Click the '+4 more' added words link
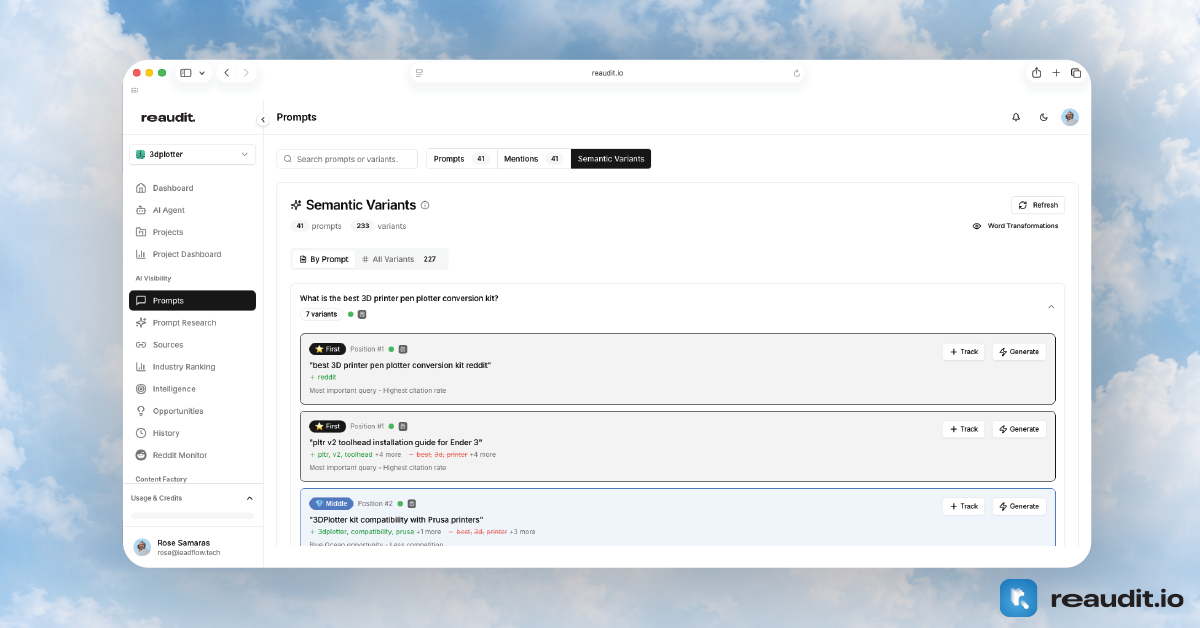The image size is (1200, 628). pyautogui.click(x=388, y=454)
